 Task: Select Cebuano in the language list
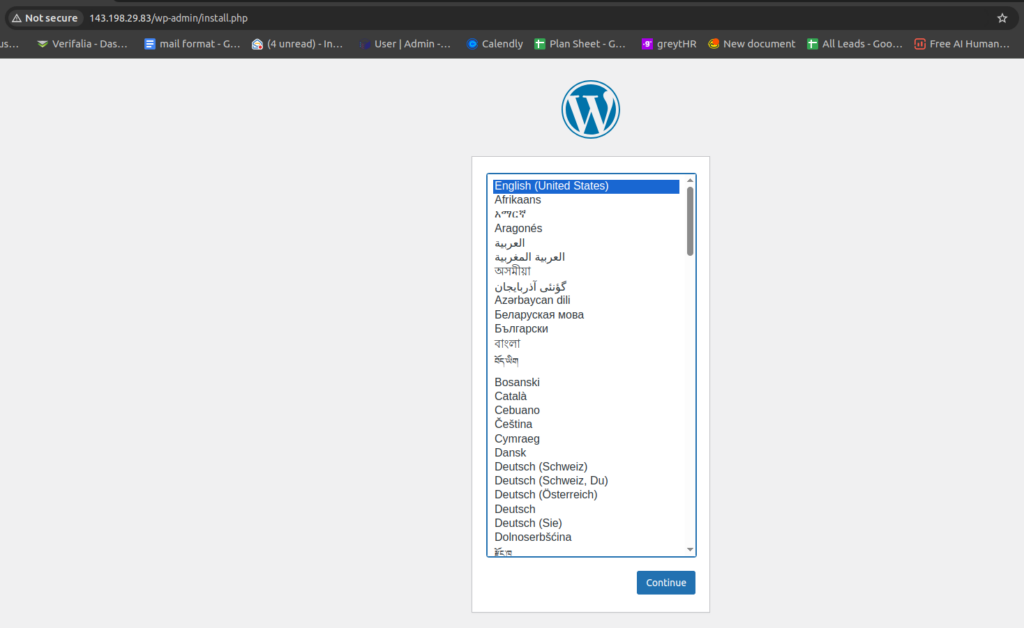pos(586,411)
